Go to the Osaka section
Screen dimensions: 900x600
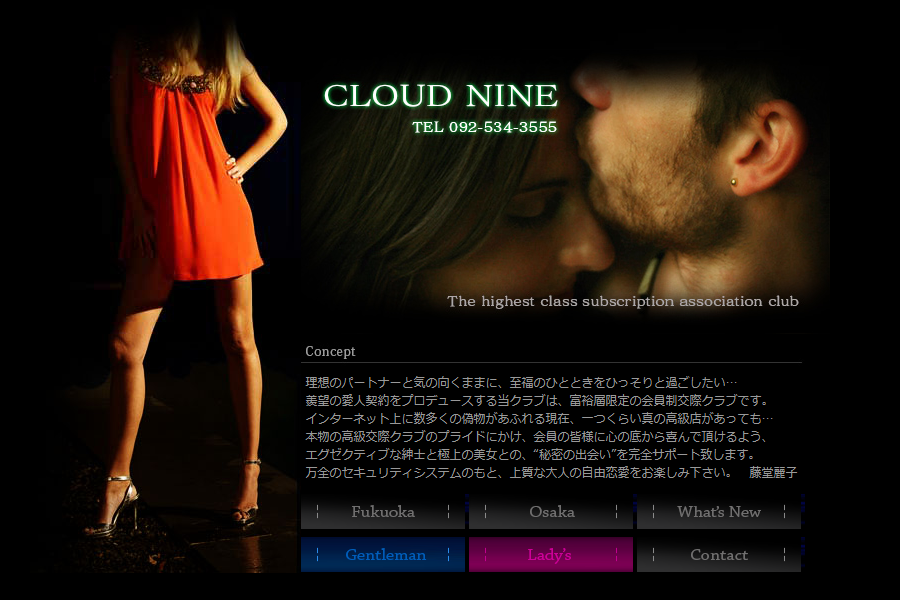pos(551,512)
